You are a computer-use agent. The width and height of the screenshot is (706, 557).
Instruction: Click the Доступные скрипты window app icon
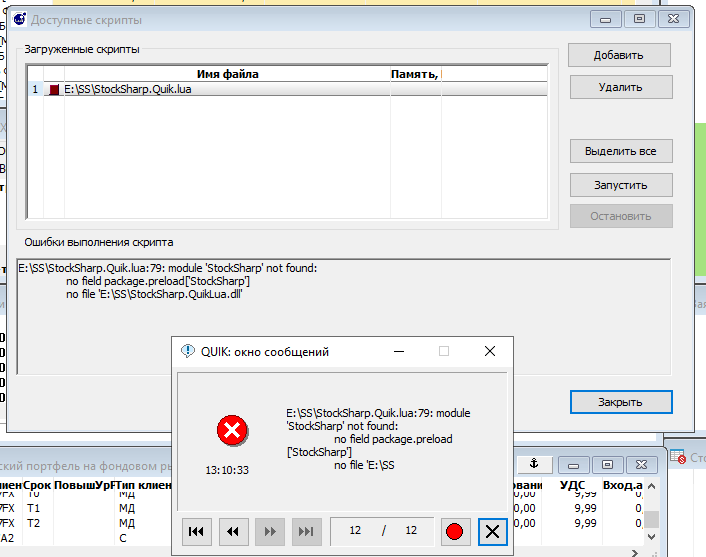tap(19, 19)
